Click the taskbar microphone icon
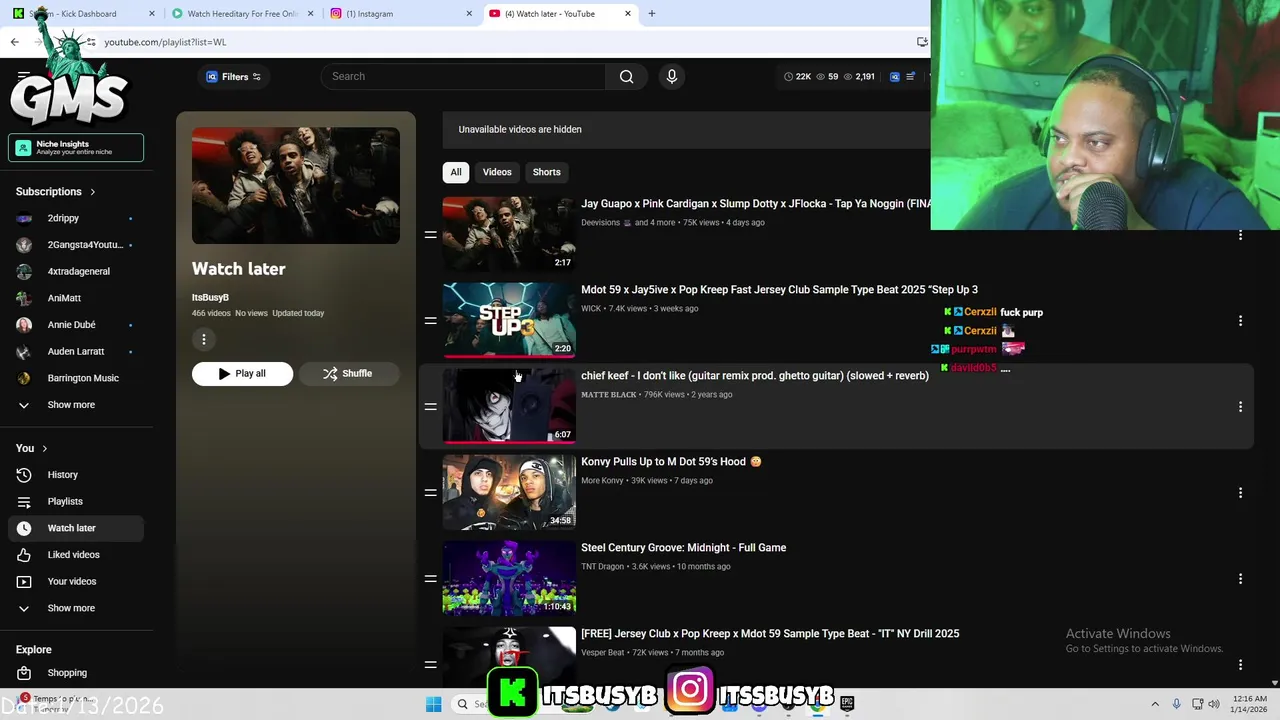The width and height of the screenshot is (1280, 720). (x=1176, y=704)
